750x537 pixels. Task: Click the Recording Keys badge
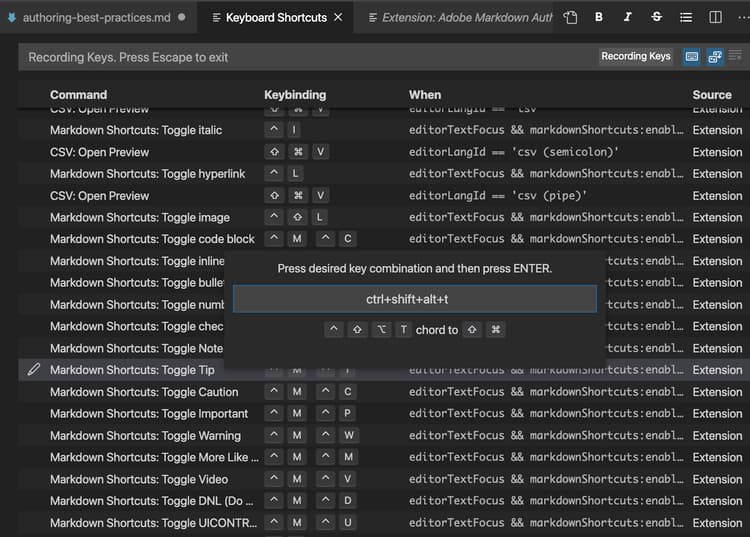tap(635, 57)
